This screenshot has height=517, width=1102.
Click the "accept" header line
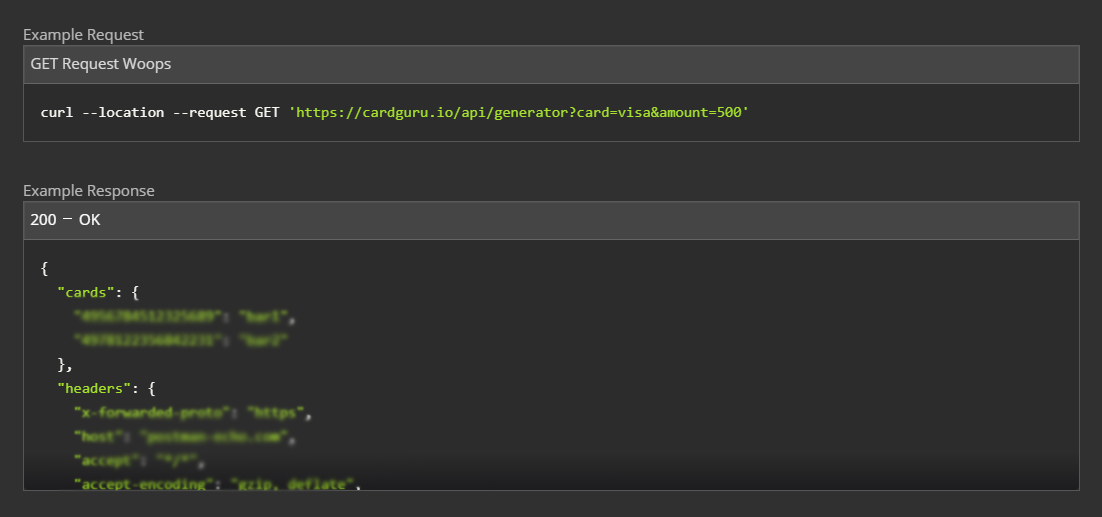139,461
